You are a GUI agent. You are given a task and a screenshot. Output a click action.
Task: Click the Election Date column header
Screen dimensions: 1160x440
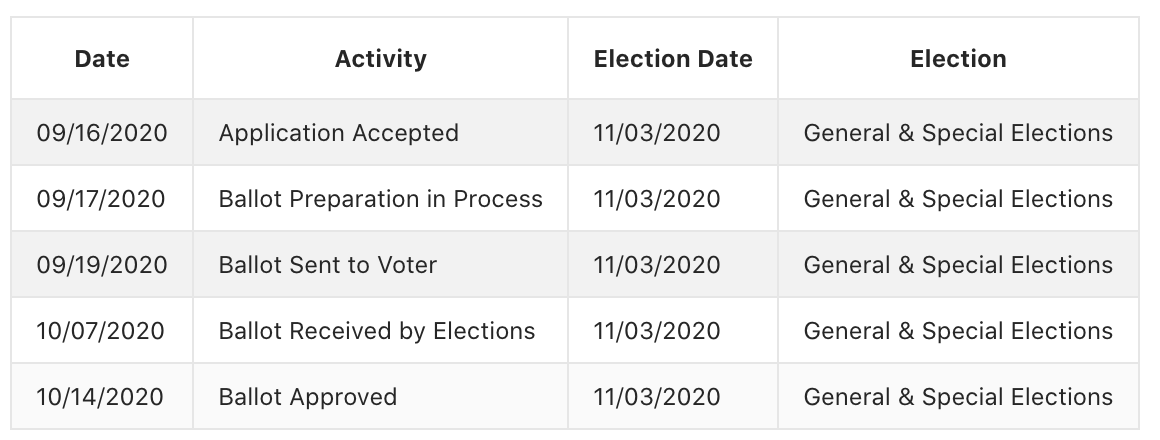(672, 58)
